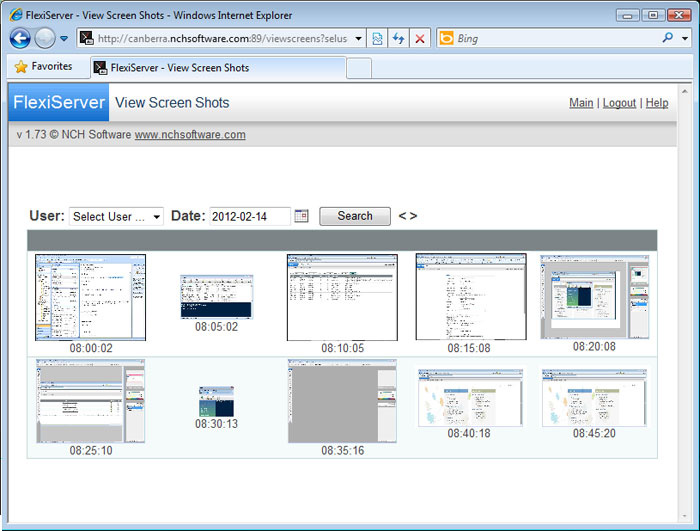Click the Search button
The image size is (700, 531).
pos(355,216)
